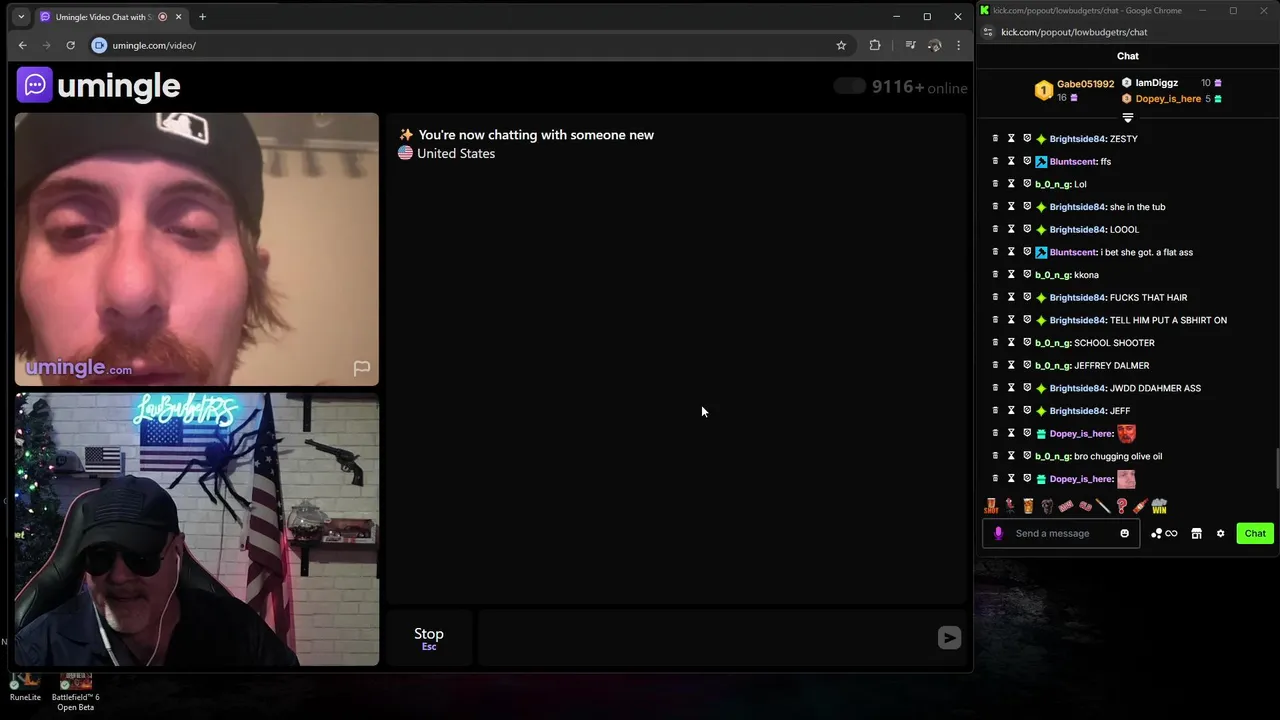Open Gabe051992 leaderboard entry

click(x=1074, y=90)
